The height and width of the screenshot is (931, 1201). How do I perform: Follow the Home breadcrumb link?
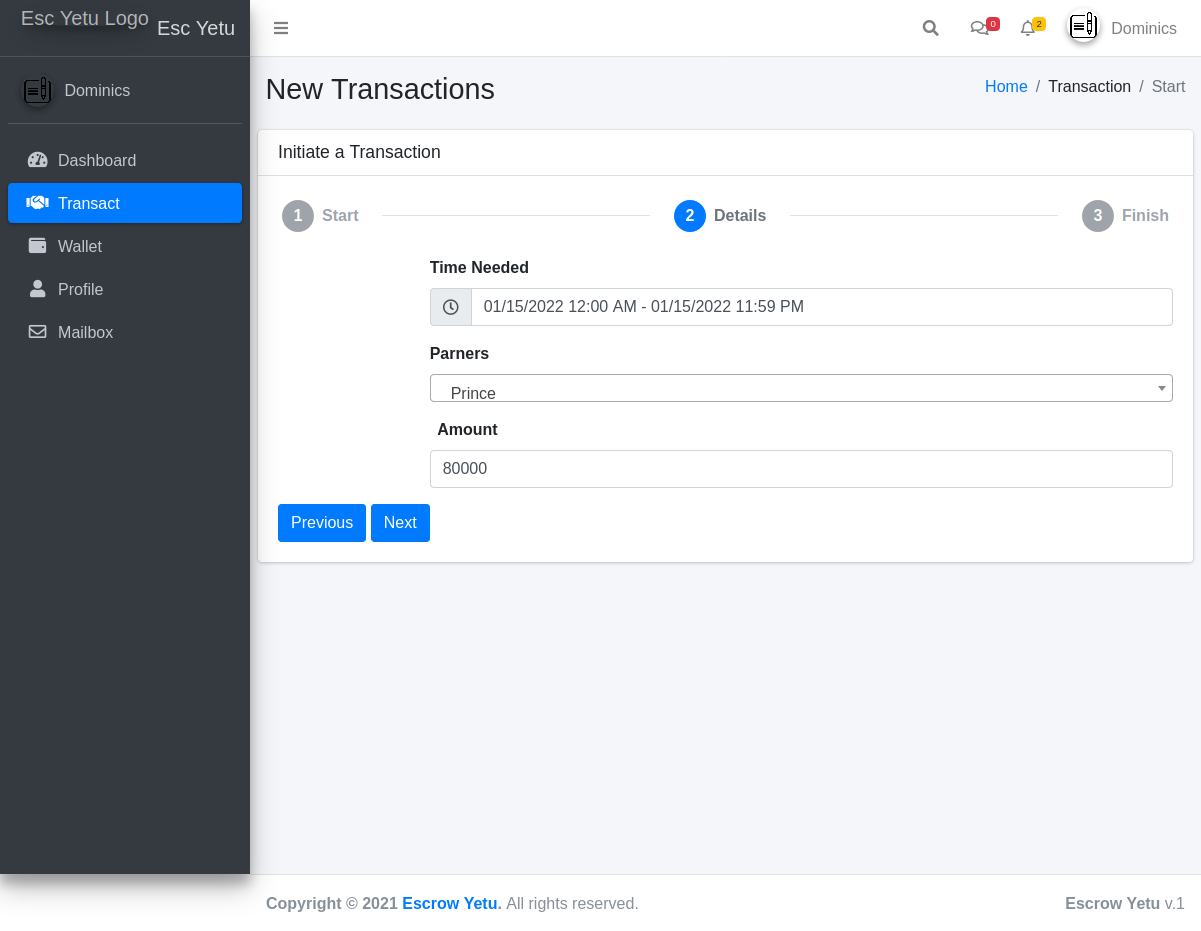point(1006,87)
